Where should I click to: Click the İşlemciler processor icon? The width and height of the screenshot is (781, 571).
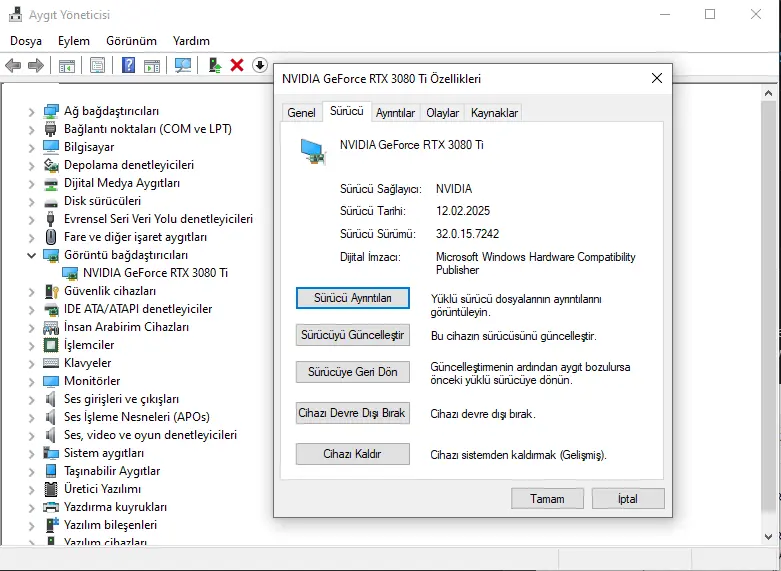pos(51,345)
